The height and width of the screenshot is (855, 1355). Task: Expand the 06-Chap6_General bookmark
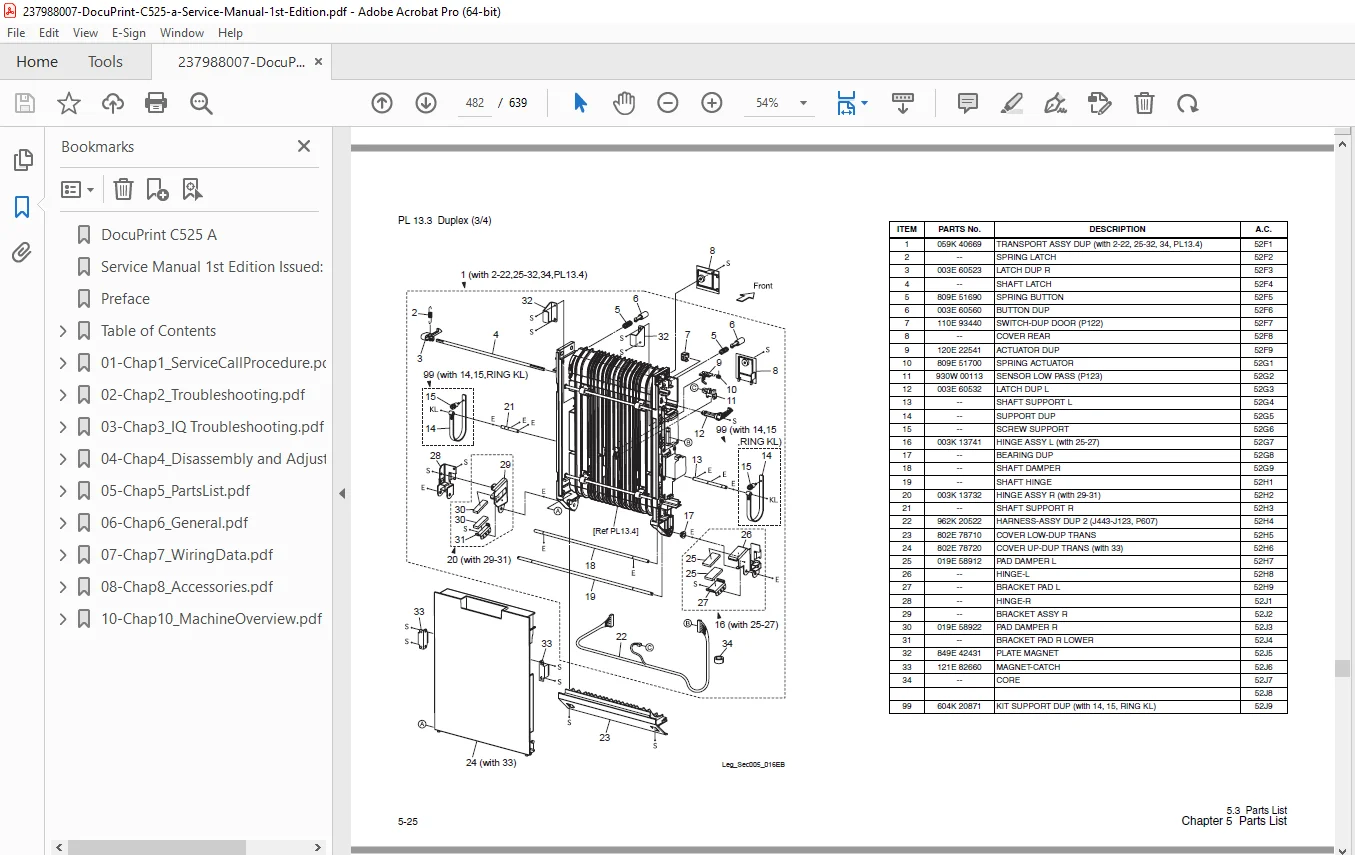coord(63,523)
